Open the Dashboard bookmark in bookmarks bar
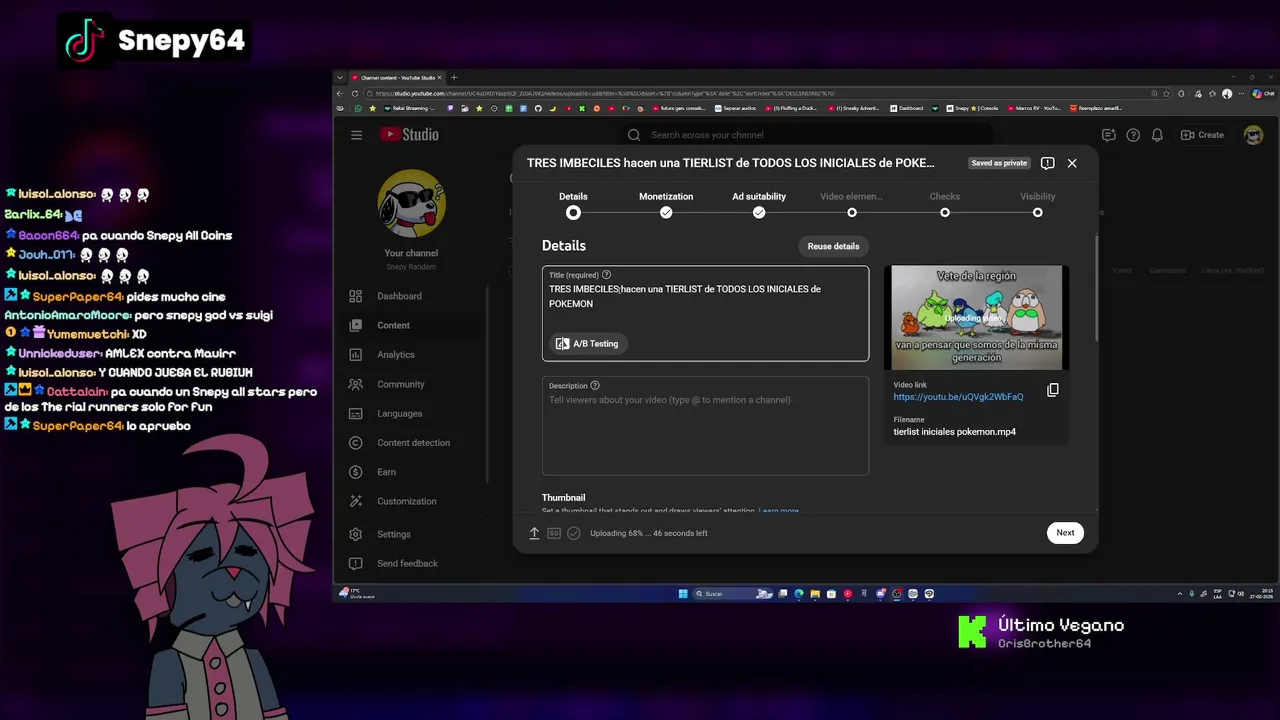Screen dimensions: 1280x720 (907, 108)
